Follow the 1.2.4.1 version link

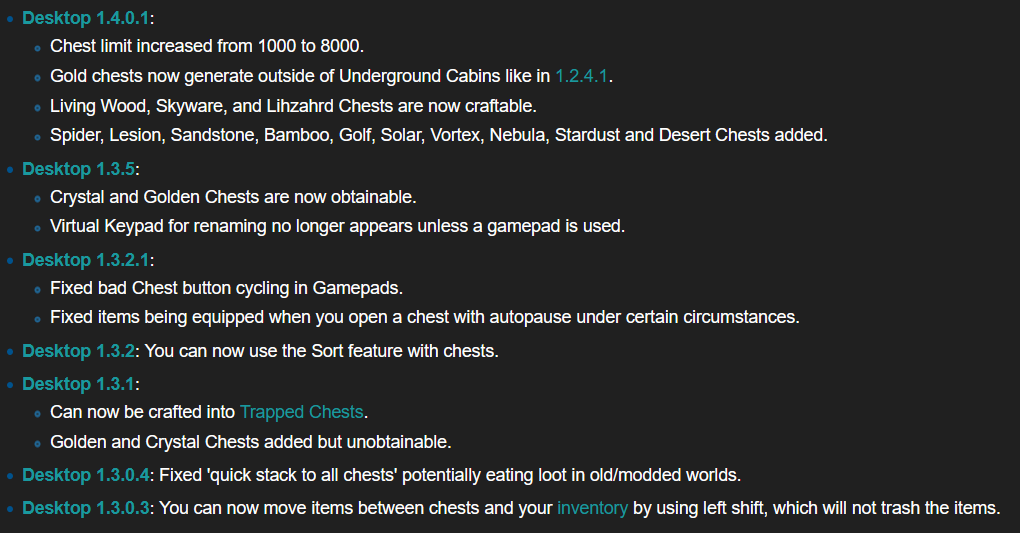[x=582, y=76]
